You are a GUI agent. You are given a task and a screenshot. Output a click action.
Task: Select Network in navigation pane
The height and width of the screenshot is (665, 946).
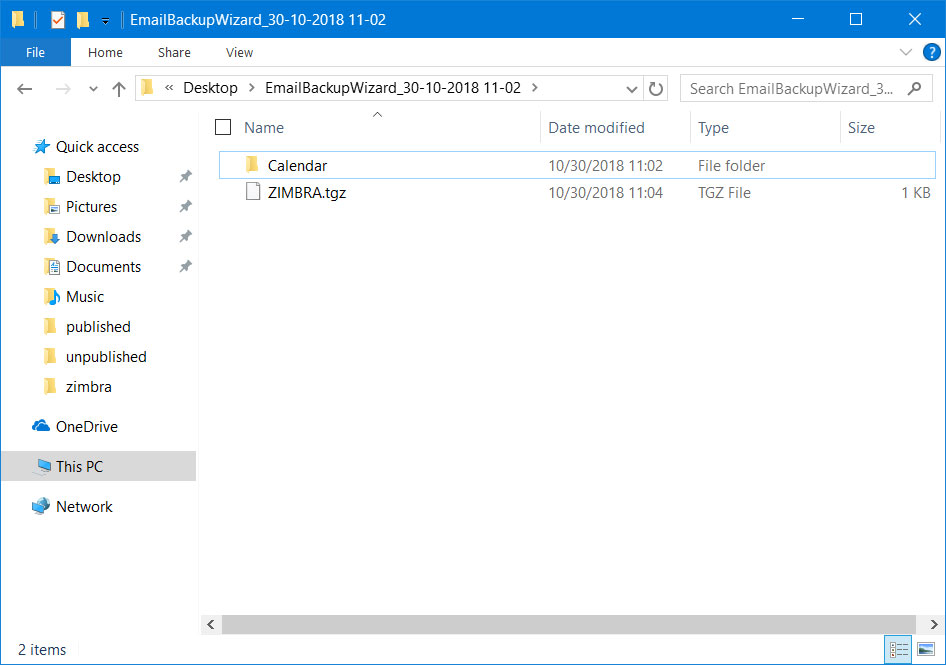(84, 506)
